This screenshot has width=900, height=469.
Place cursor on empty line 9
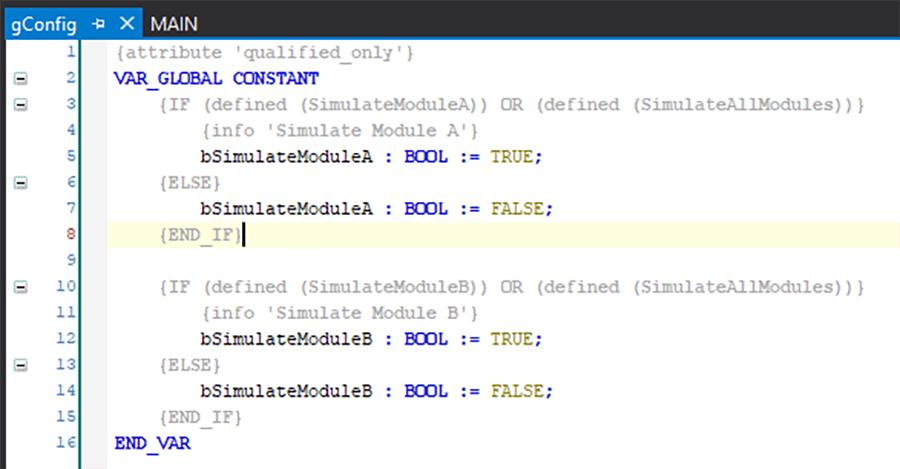pos(300,260)
